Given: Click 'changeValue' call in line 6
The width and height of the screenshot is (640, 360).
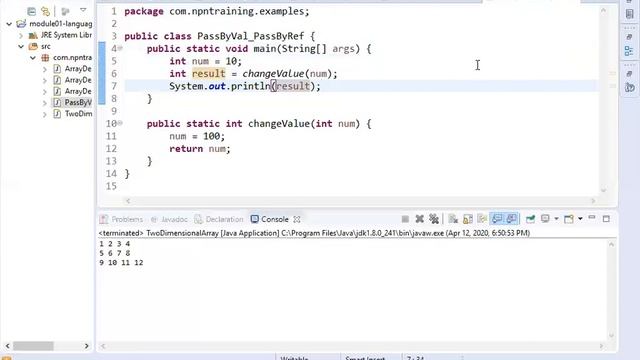Looking at the screenshot, I should [x=273, y=73].
